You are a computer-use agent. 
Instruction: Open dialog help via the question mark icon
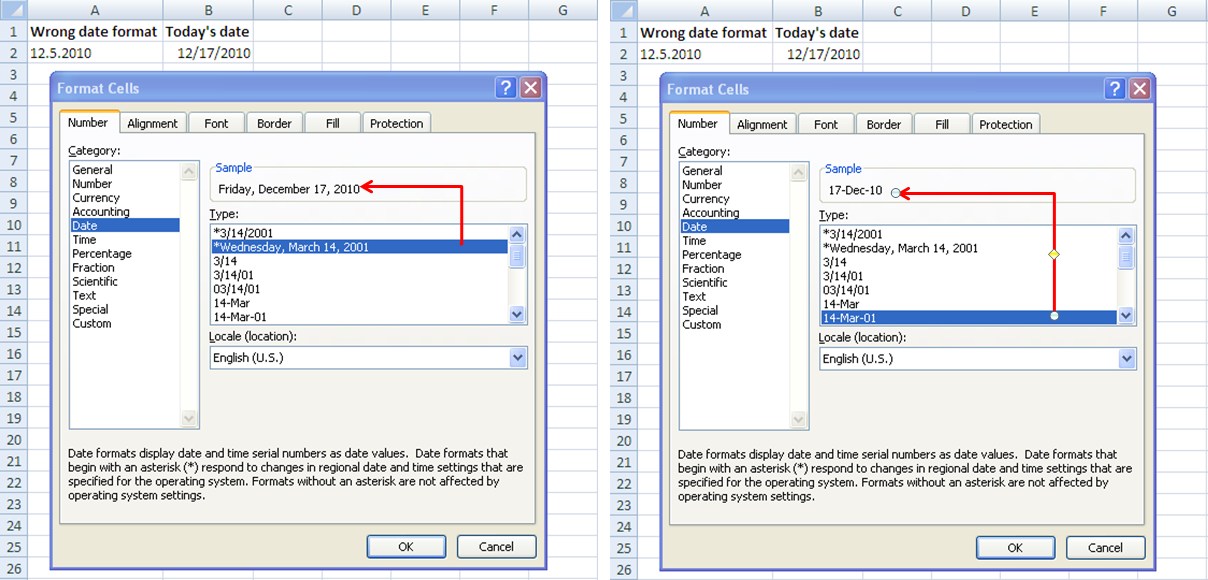pos(506,87)
